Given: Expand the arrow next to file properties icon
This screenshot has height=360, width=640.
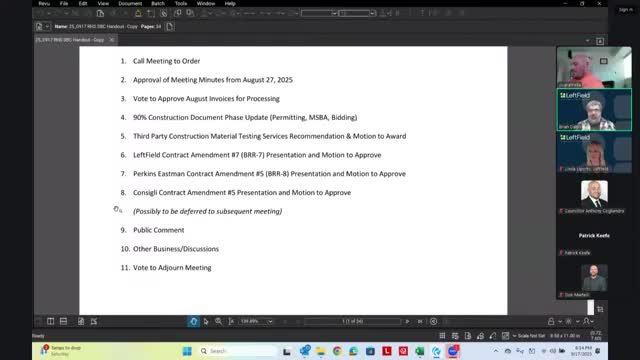Looking at the screenshot, I should tap(47, 27).
